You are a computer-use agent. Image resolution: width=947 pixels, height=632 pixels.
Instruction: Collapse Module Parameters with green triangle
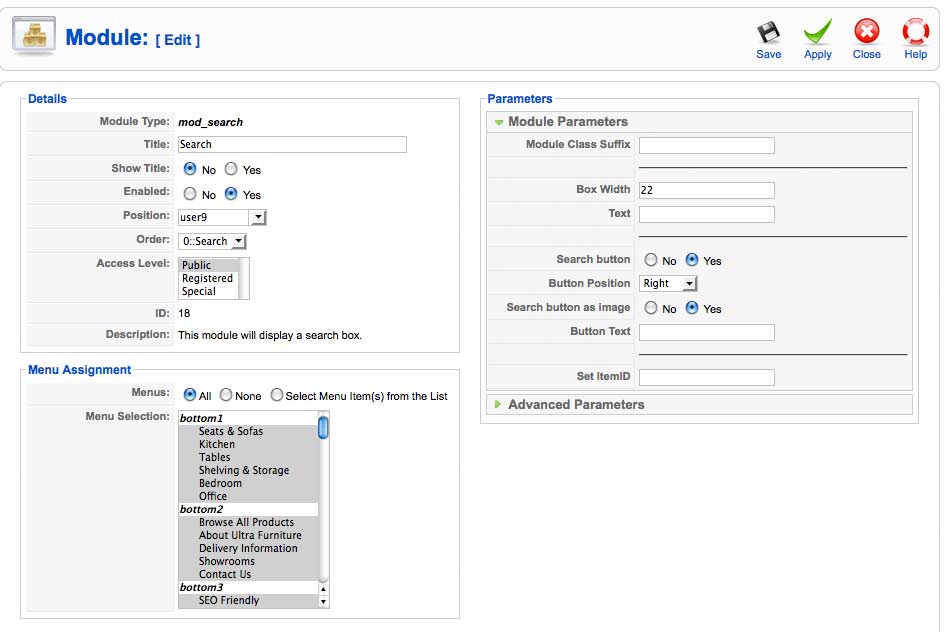499,122
